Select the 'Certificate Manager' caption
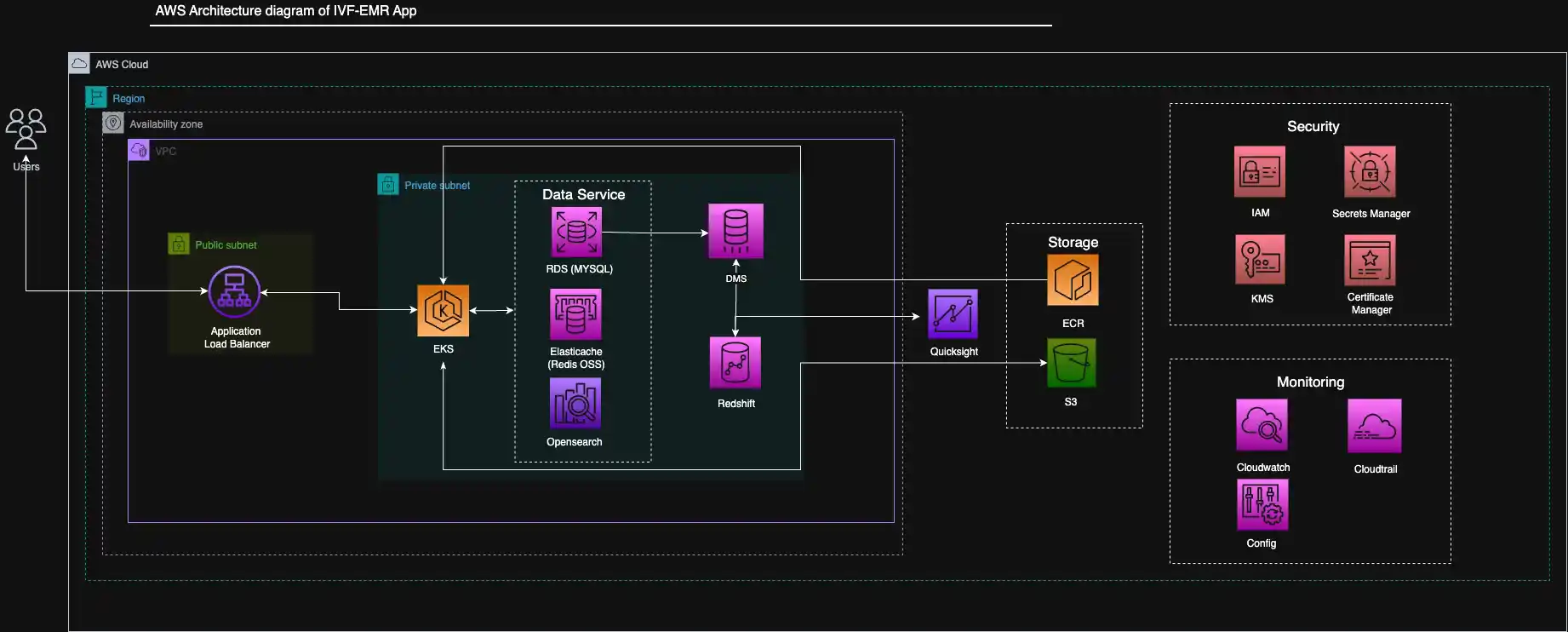The width and height of the screenshot is (1568, 632). click(x=1371, y=303)
